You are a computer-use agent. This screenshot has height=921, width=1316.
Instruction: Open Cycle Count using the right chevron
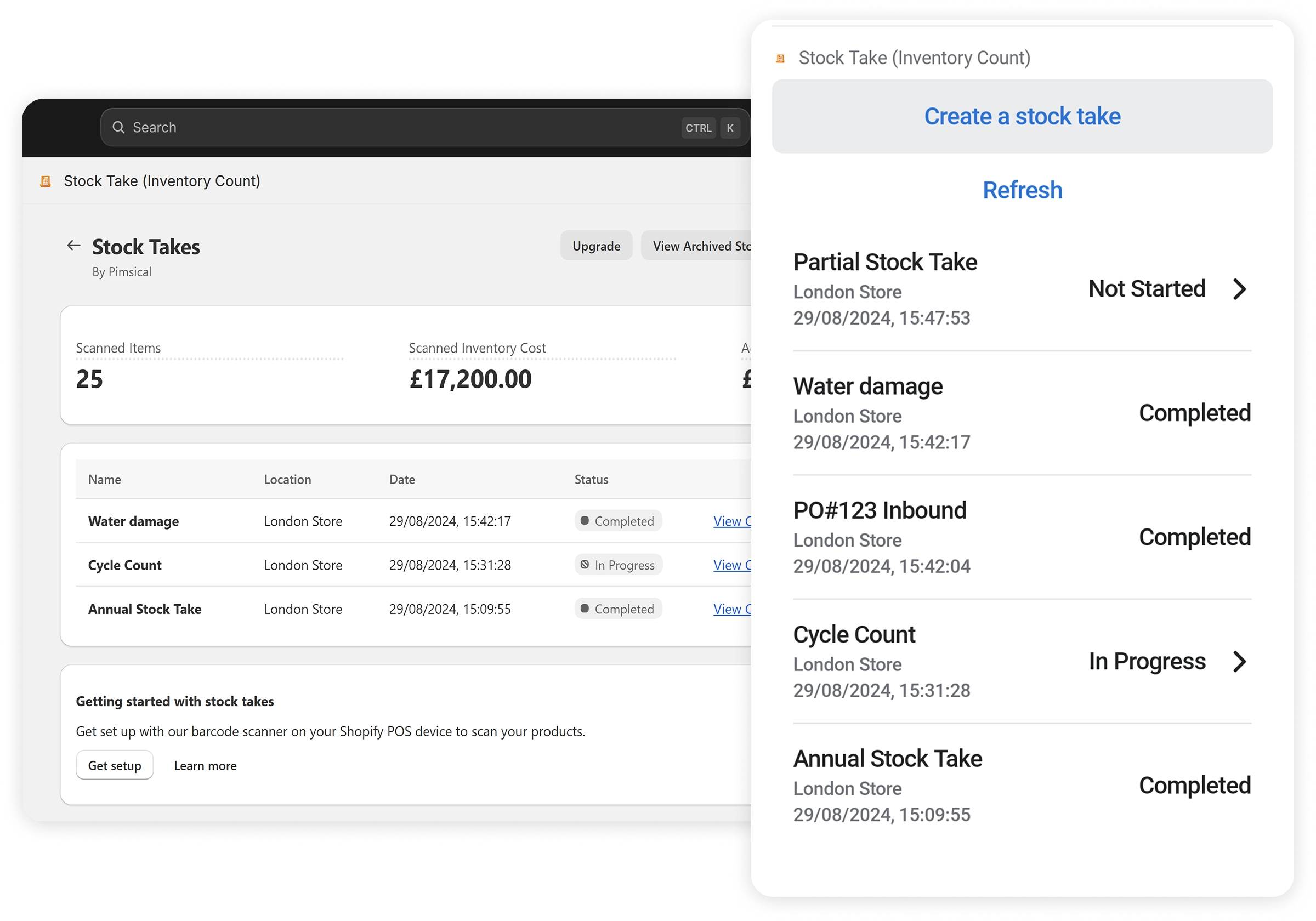pyautogui.click(x=1239, y=661)
